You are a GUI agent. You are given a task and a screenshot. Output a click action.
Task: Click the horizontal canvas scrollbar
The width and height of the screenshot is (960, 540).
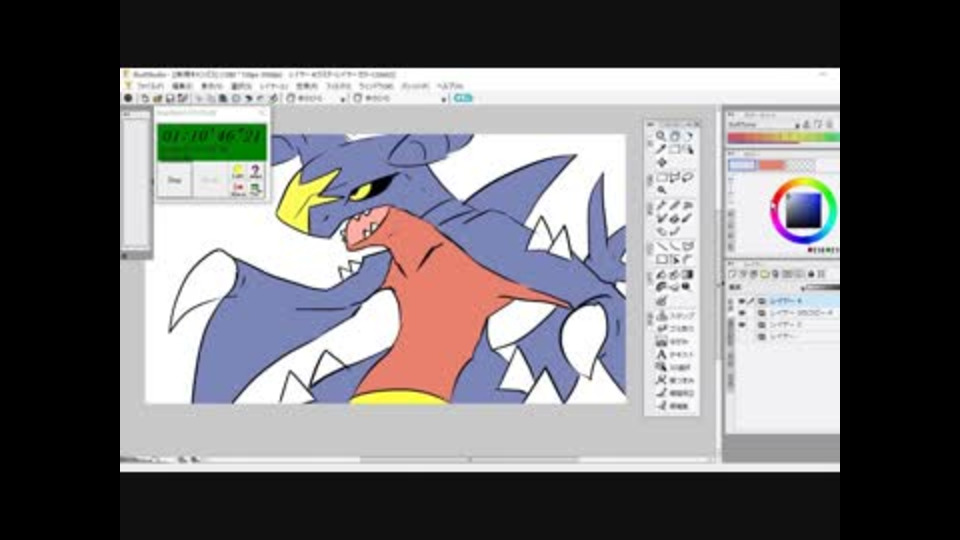[x=470, y=459]
